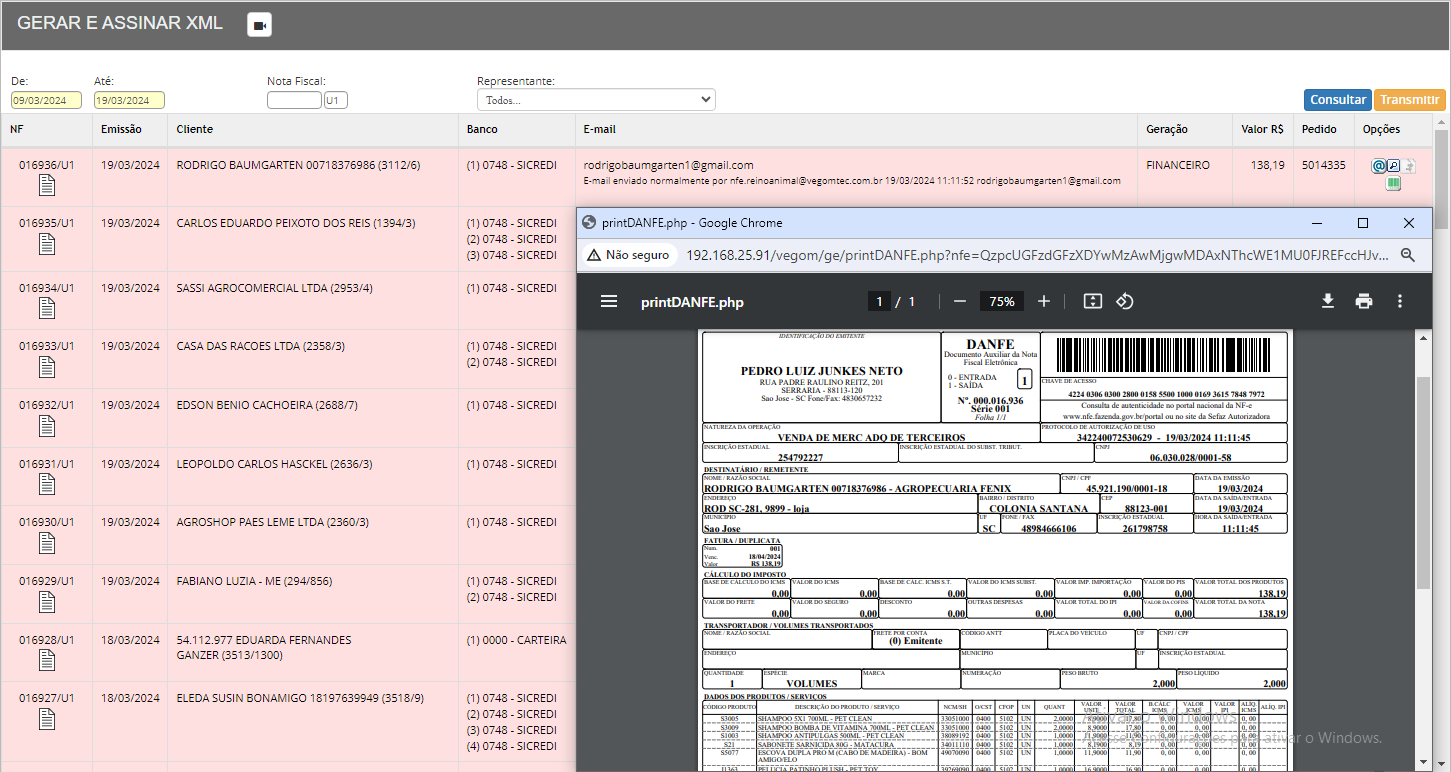Download the DANFE PDF
The image size is (1451, 772).
[x=1328, y=301]
